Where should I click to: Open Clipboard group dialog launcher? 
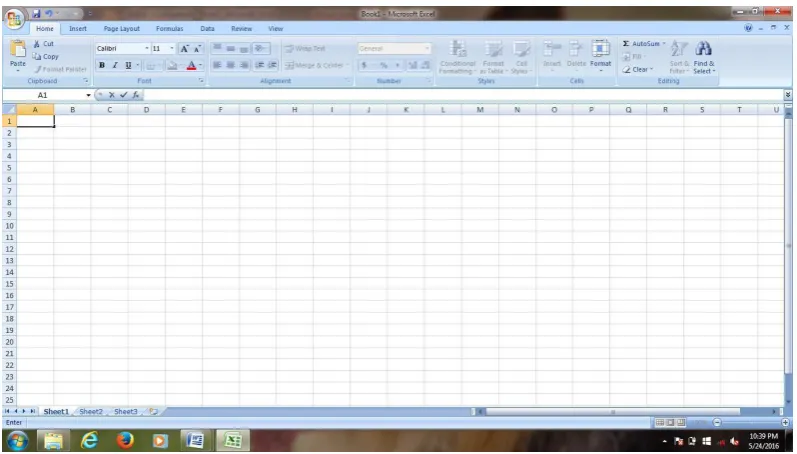pos(86,81)
